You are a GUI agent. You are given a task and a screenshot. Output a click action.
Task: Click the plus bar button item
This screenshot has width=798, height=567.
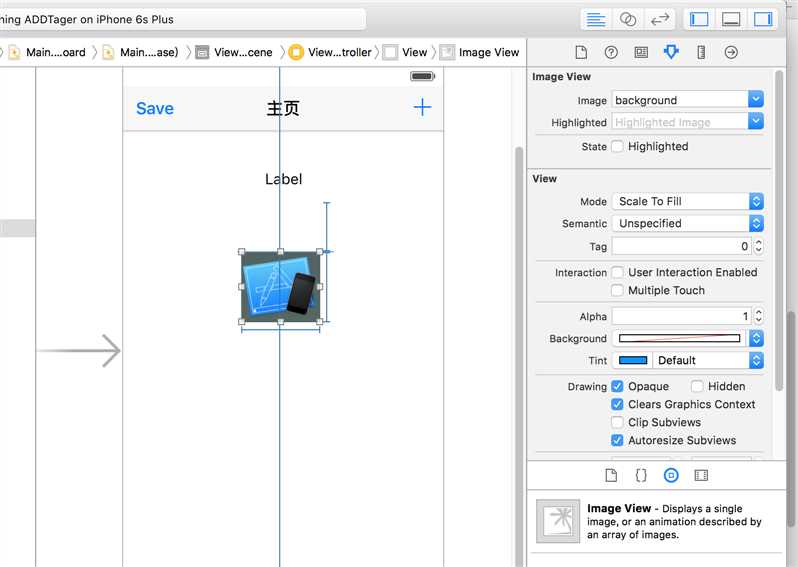(422, 107)
